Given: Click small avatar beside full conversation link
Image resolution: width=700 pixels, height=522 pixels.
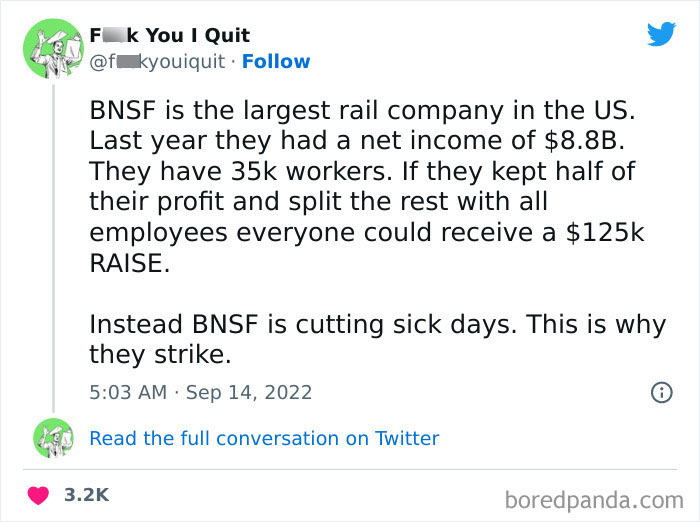Looking at the screenshot, I should tap(51, 438).
